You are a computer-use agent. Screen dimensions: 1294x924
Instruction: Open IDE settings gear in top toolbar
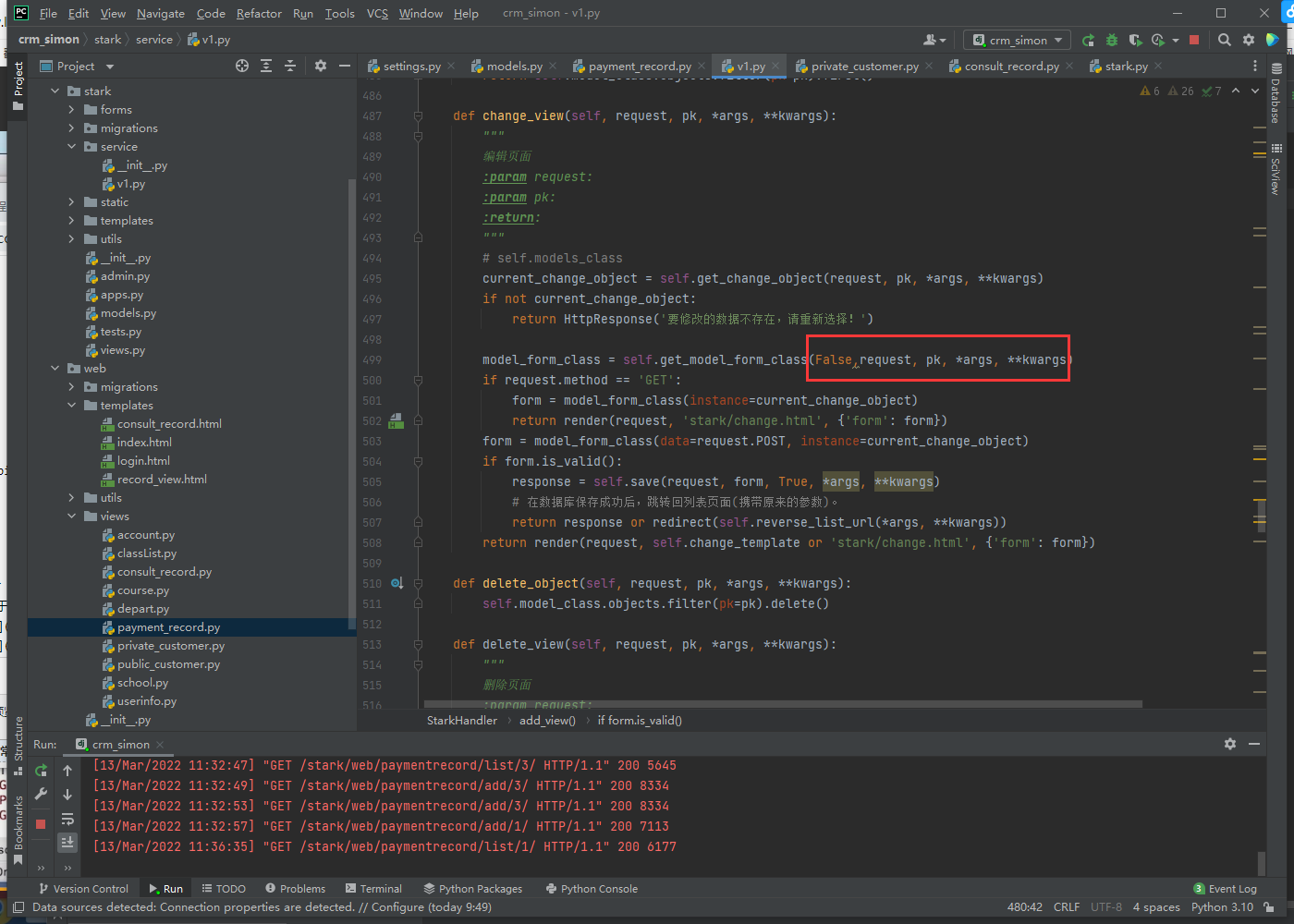[x=1249, y=40]
